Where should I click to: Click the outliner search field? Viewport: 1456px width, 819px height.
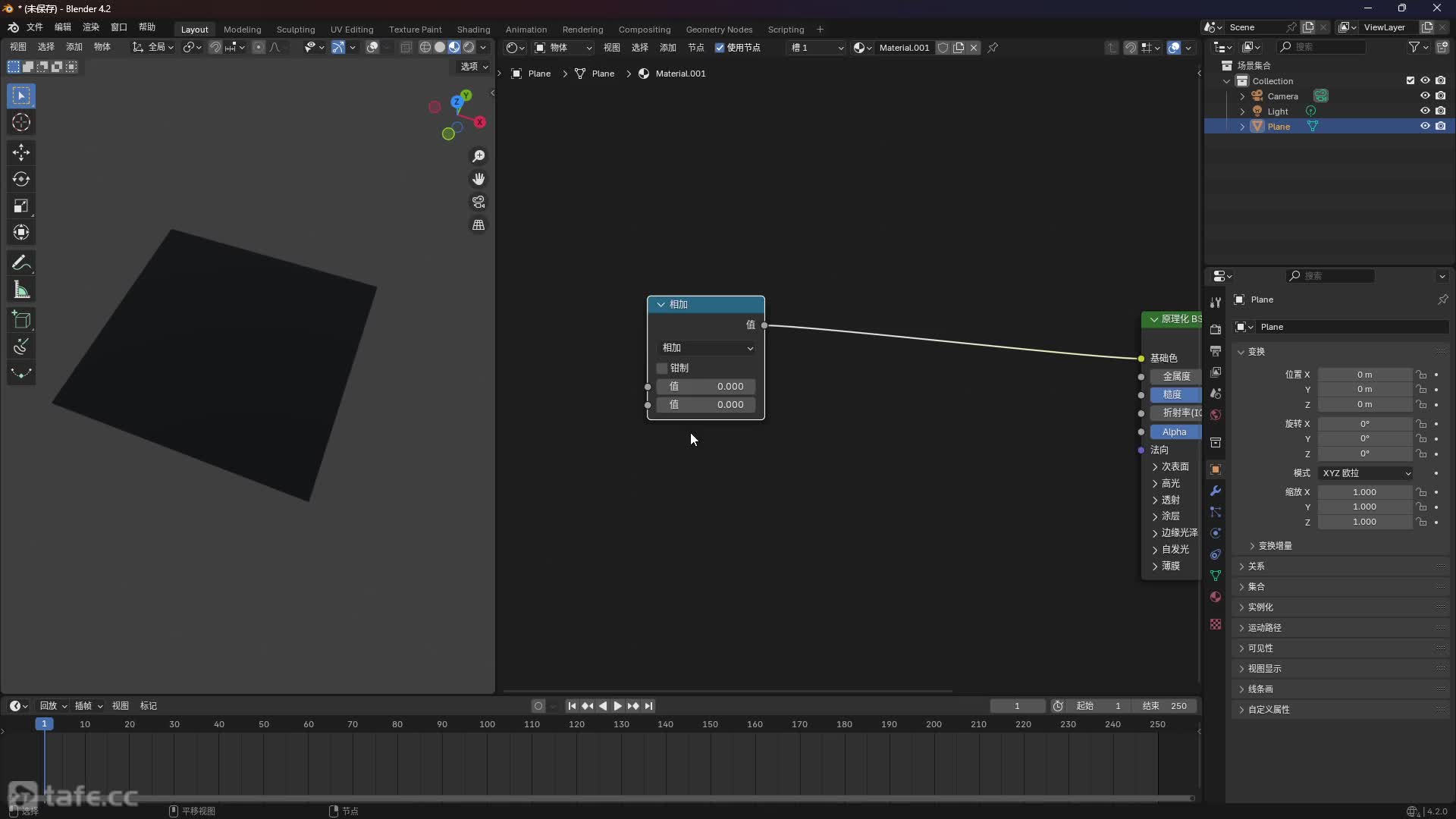click(x=1323, y=47)
